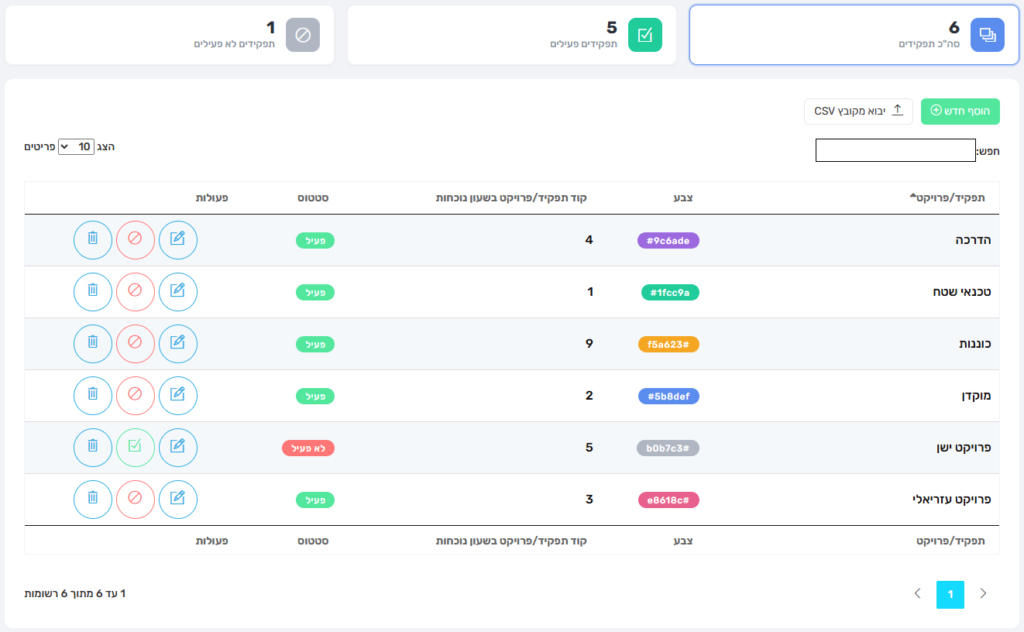Click trash icon for מוקדן row
1024x632 pixels.
[x=93, y=395]
